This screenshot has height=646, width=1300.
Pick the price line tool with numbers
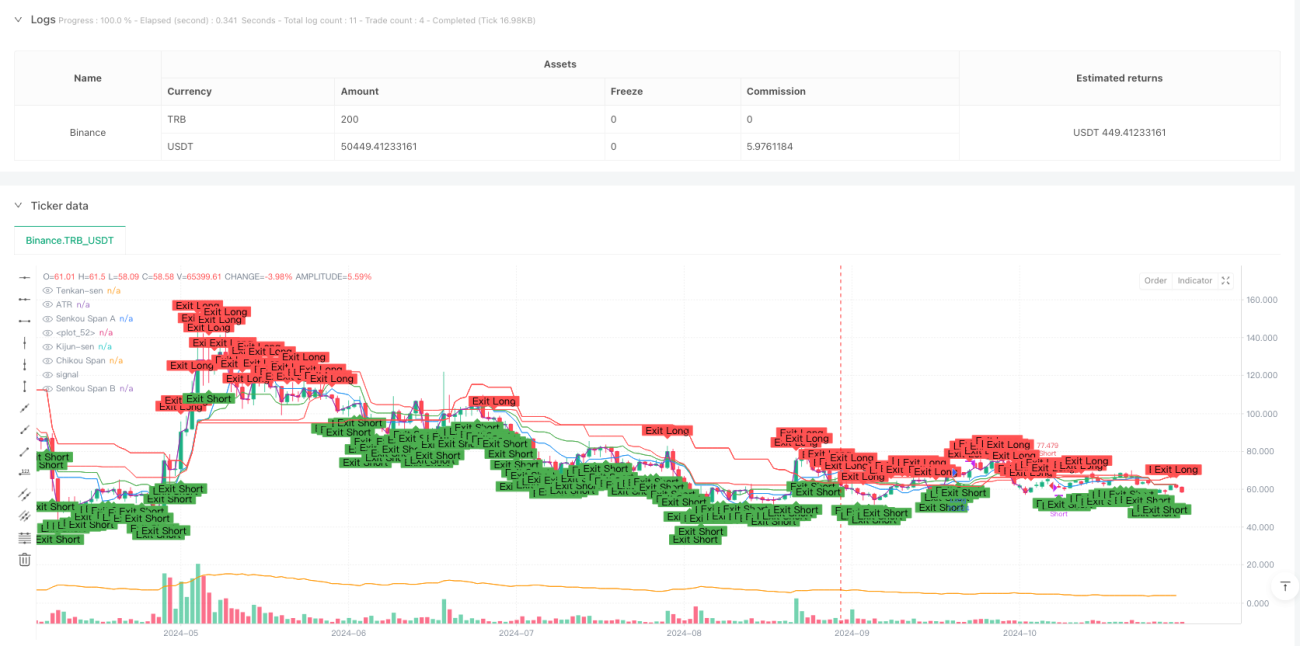(25, 472)
